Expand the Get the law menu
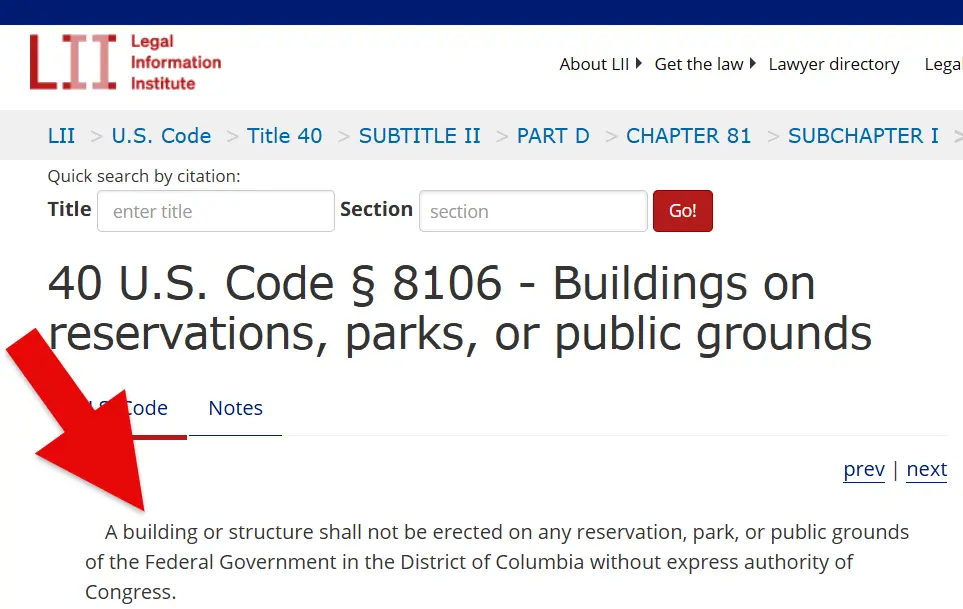This screenshot has width=963, height=609. tap(704, 64)
